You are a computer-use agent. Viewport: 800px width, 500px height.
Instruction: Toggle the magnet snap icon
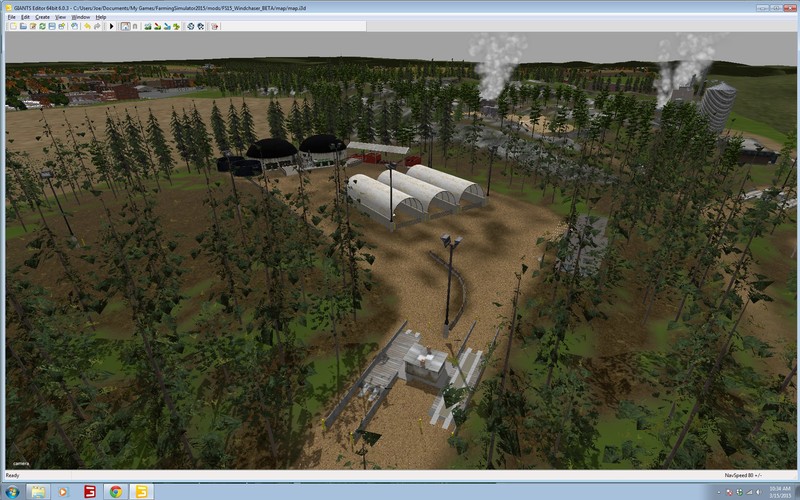point(135,26)
